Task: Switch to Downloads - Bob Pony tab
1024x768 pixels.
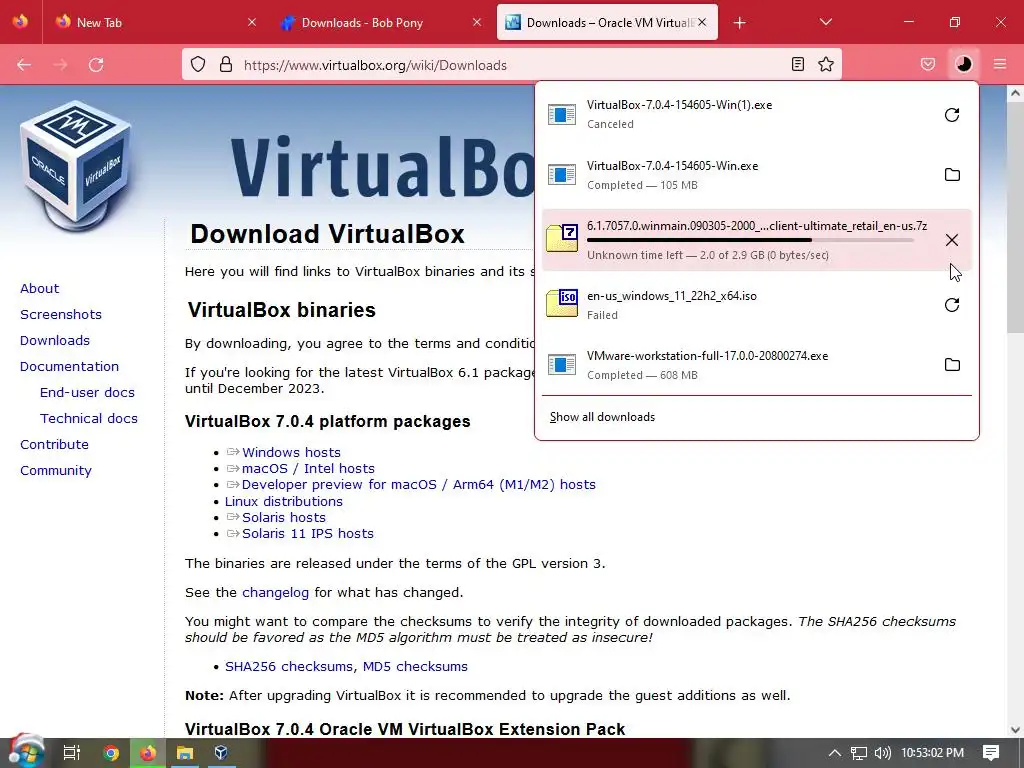Action: (381, 22)
